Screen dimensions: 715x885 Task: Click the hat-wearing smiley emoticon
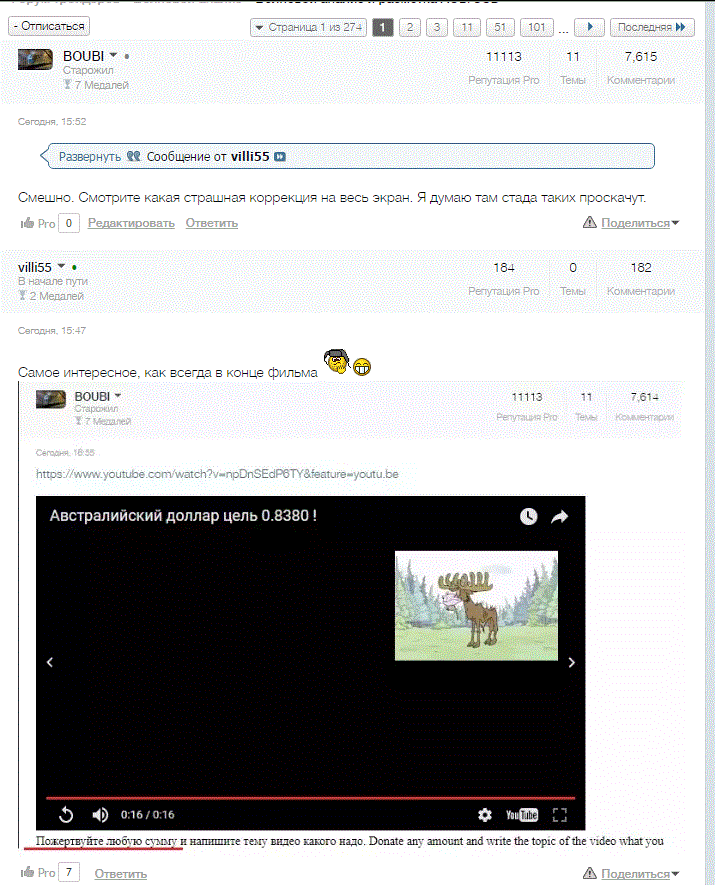tap(337, 361)
